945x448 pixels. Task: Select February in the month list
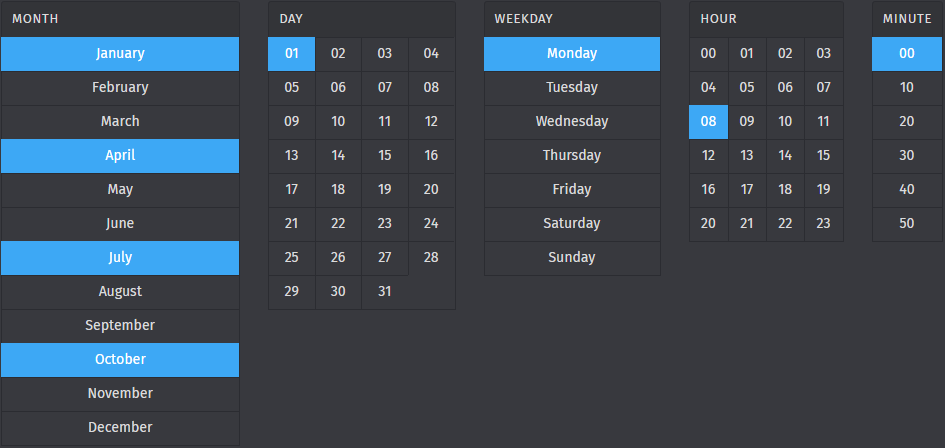coord(120,88)
